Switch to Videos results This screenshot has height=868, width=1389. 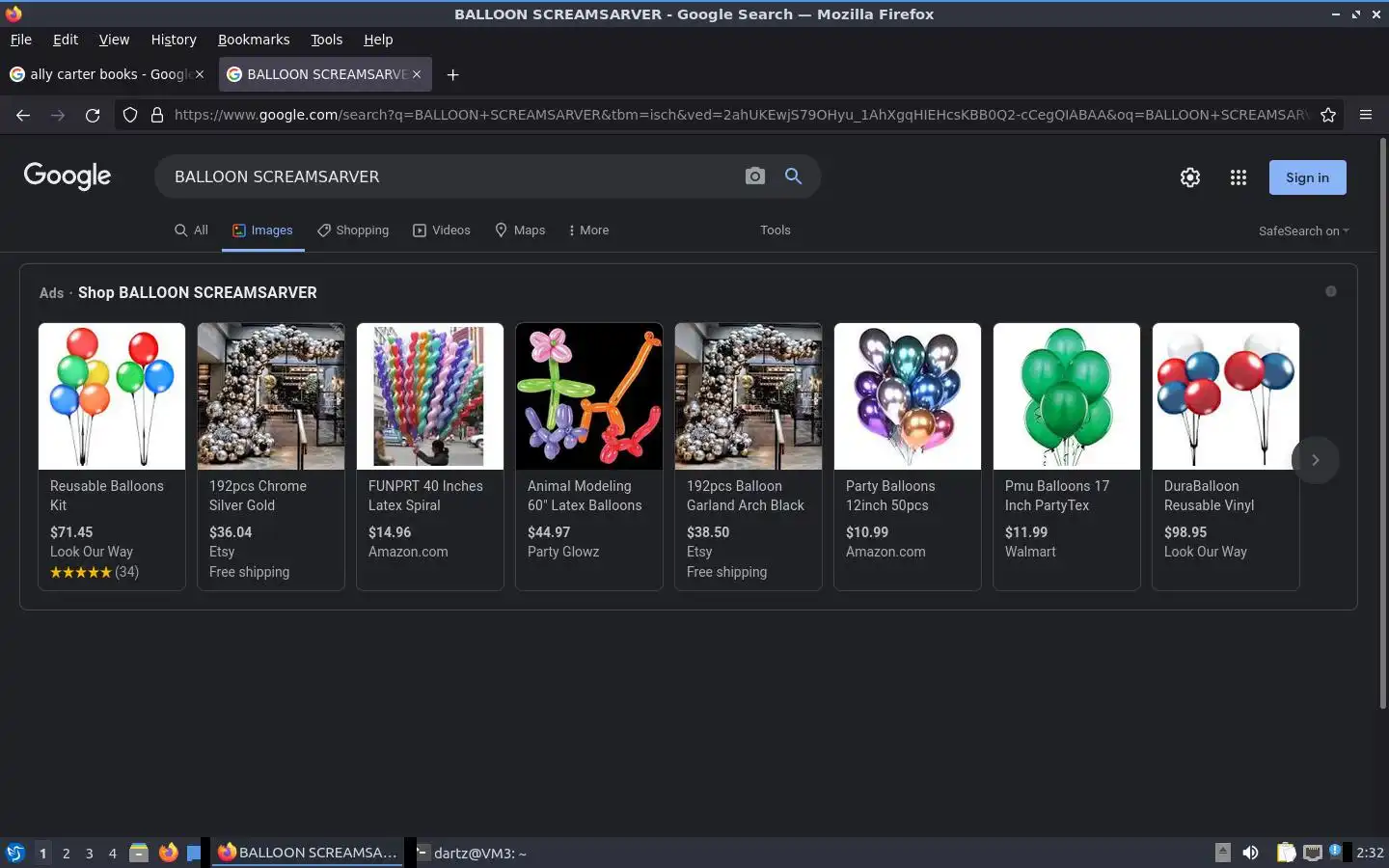click(442, 231)
